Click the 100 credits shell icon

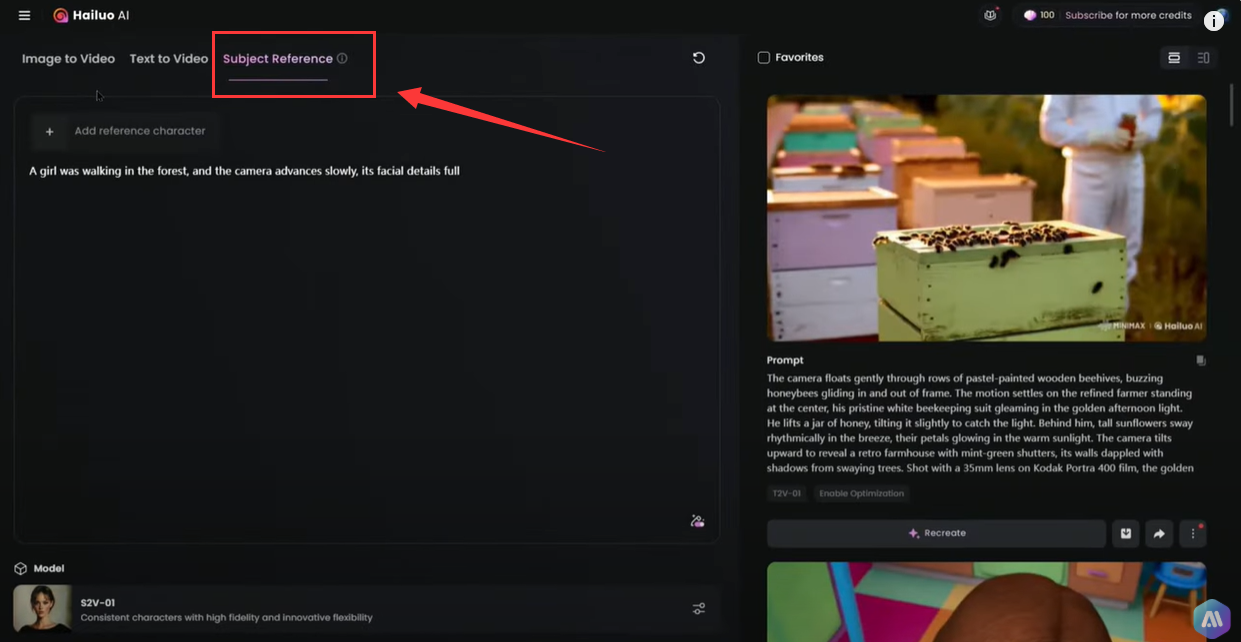pos(1029,15)
